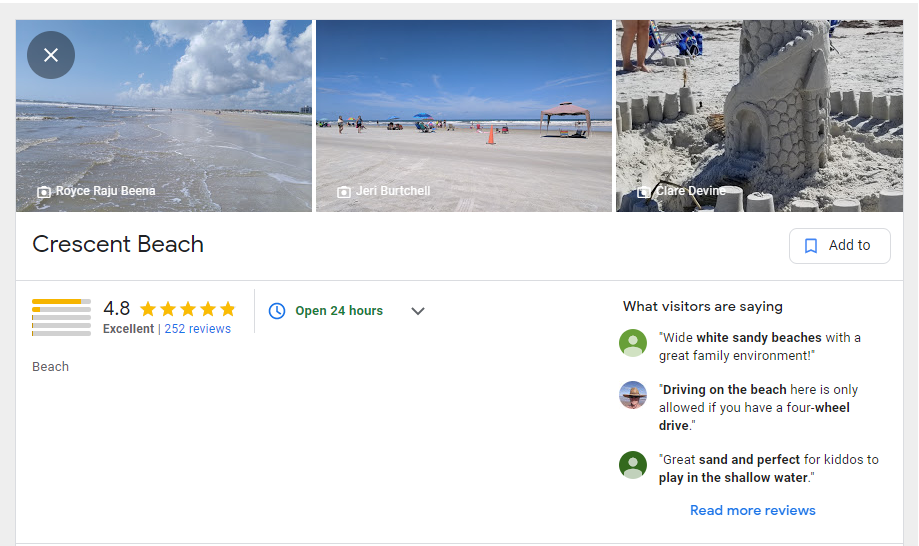Click the Crescent Beach title
The height and width of the screenshot is (546, 919).
pyautogui.click(x=118, y=244)
